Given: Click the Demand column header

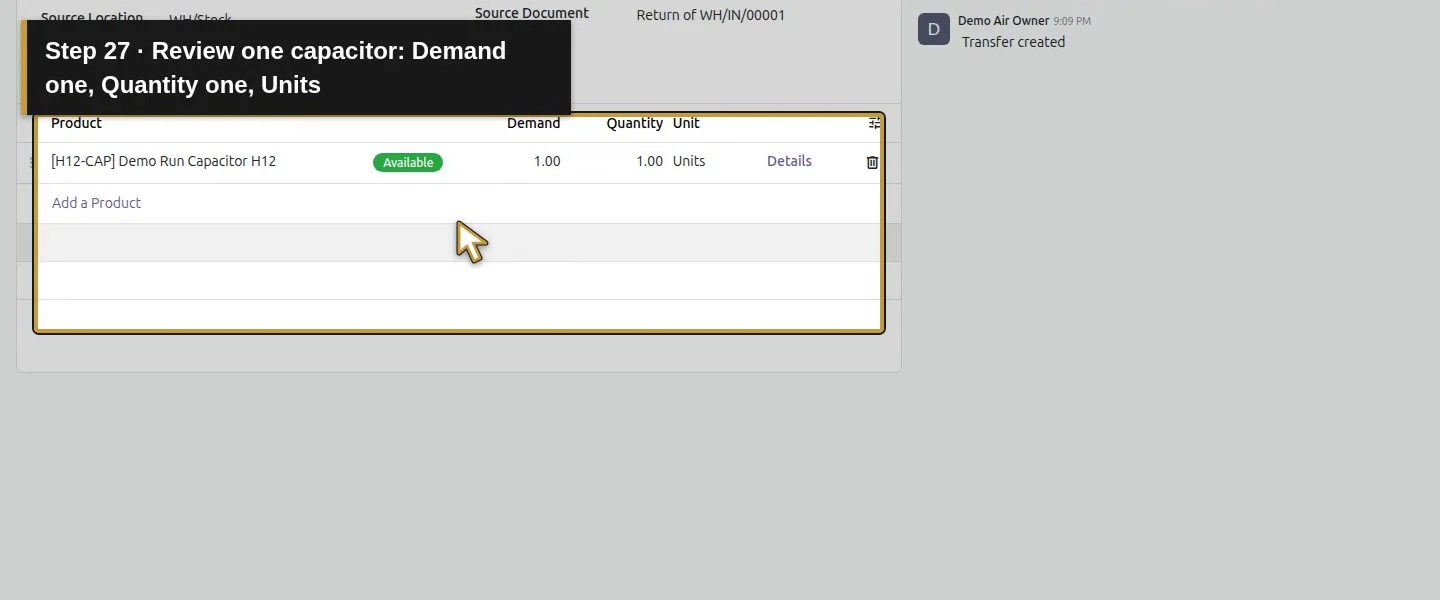Looking at the screenshot, I should [x=533, y=123].
